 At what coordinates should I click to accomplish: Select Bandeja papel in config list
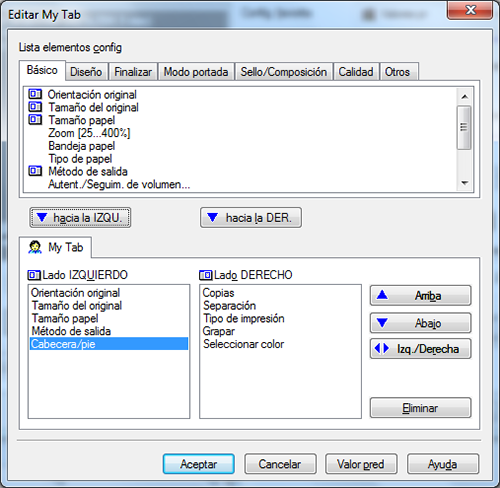pyautogui.click(x=82, y=146)
